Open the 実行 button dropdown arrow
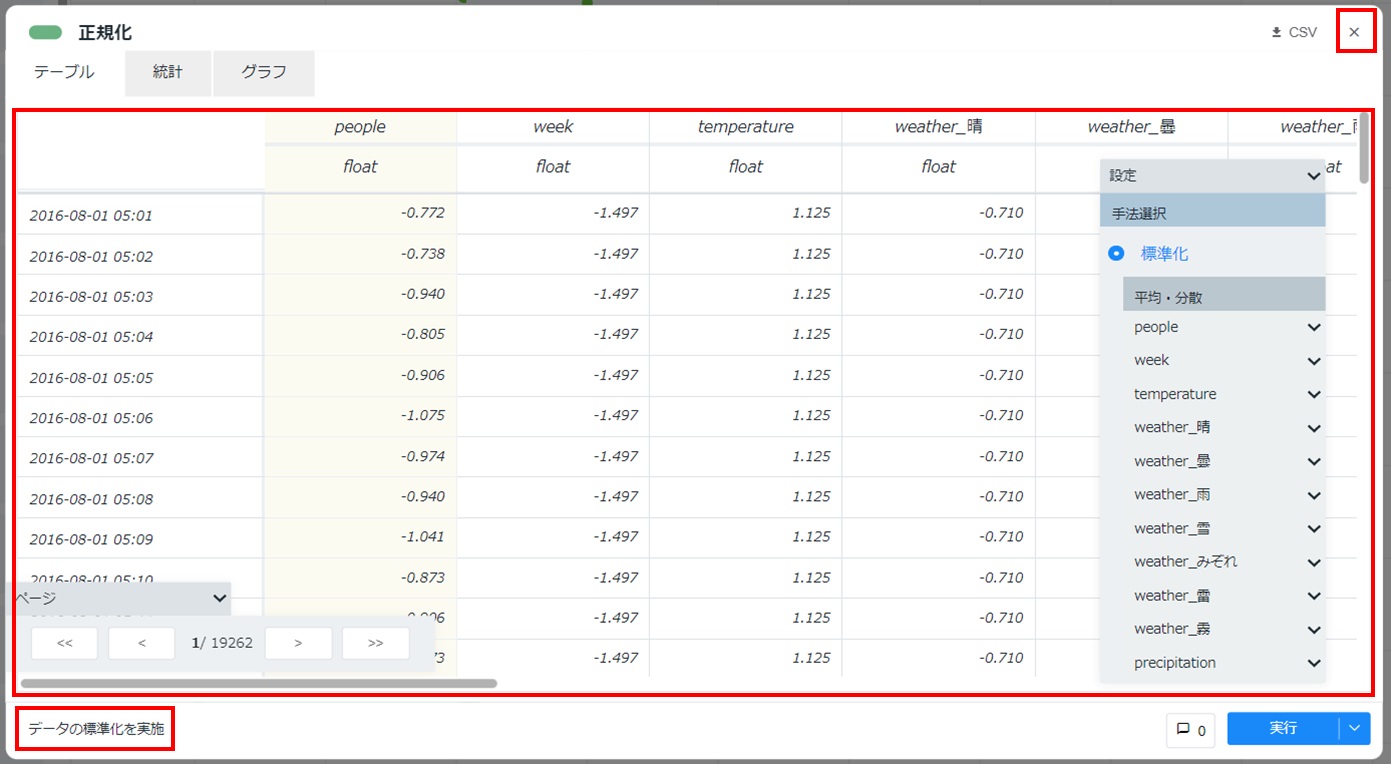 (x=1355, y=729)
